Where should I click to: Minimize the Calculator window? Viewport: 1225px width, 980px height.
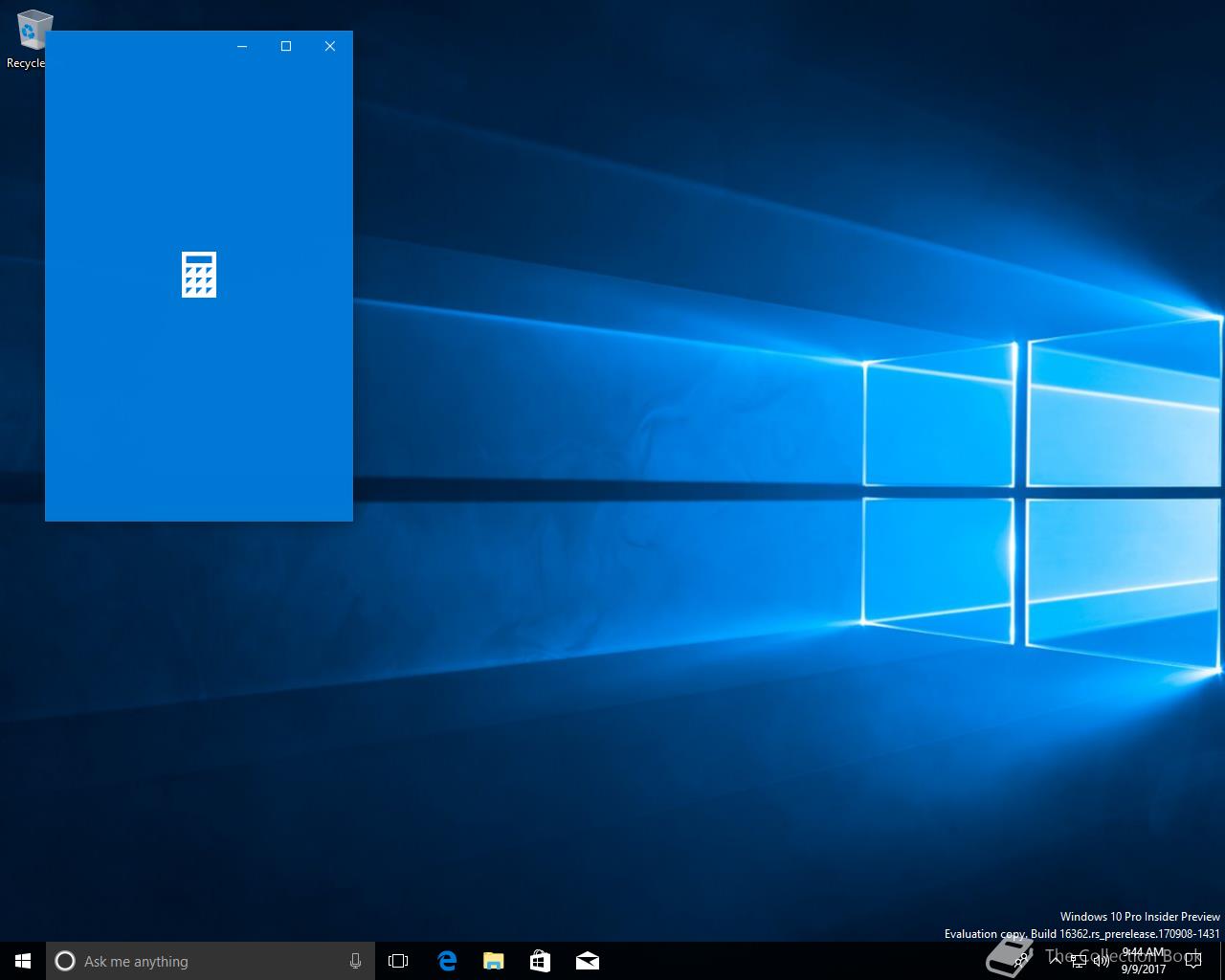242,46
